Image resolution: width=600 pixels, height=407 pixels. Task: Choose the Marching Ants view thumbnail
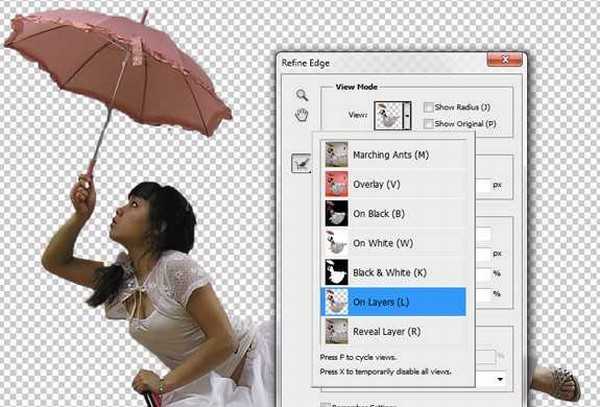pos(334,155)
